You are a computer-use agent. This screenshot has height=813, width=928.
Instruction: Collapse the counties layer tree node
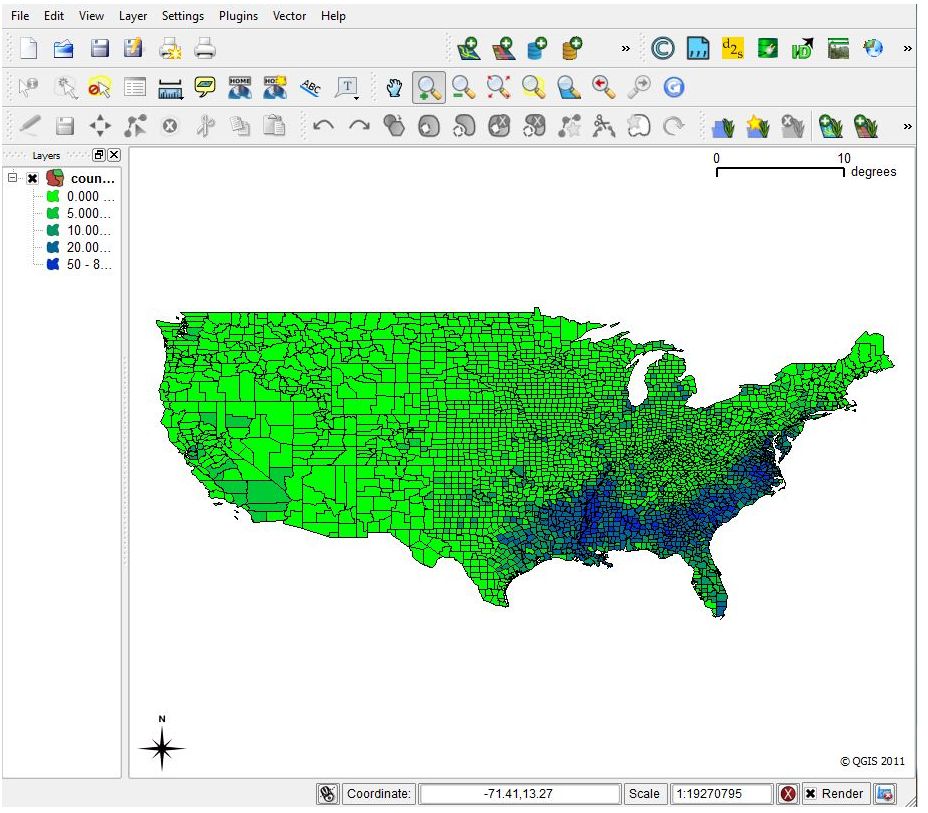(13, 178)
